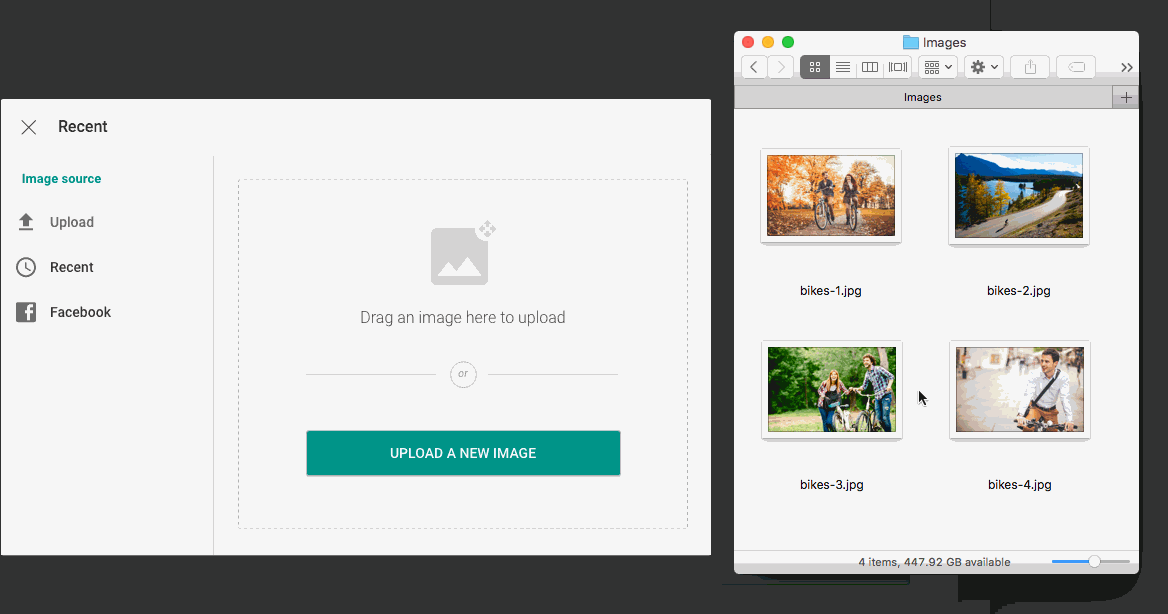
Task: Switch Finder to icon view
Action: (815, 67)
